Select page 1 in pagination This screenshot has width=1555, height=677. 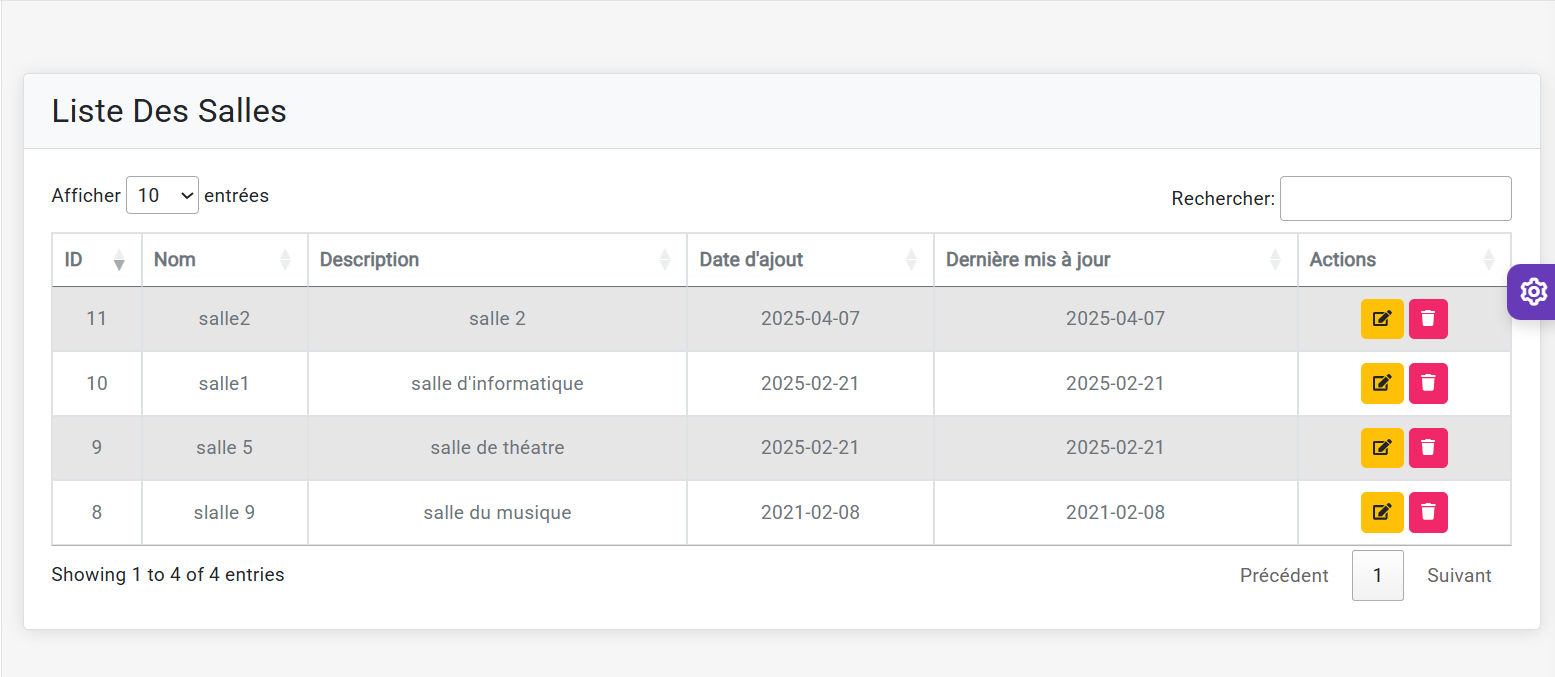point(1377,576)
